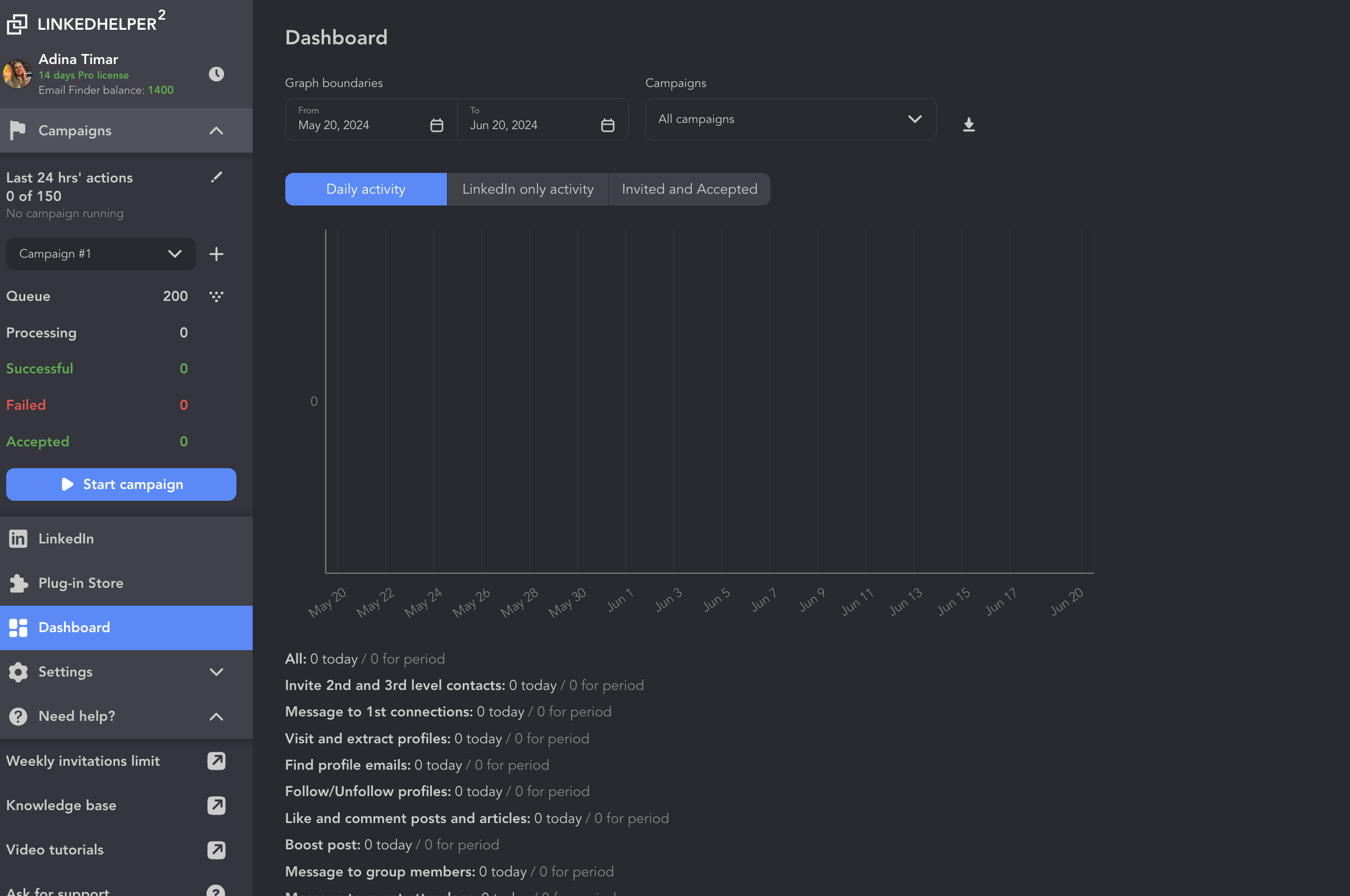The image size is (1350, 896).
Task: Expand the Settings section chevron
Action: click(x=216, y=672)
